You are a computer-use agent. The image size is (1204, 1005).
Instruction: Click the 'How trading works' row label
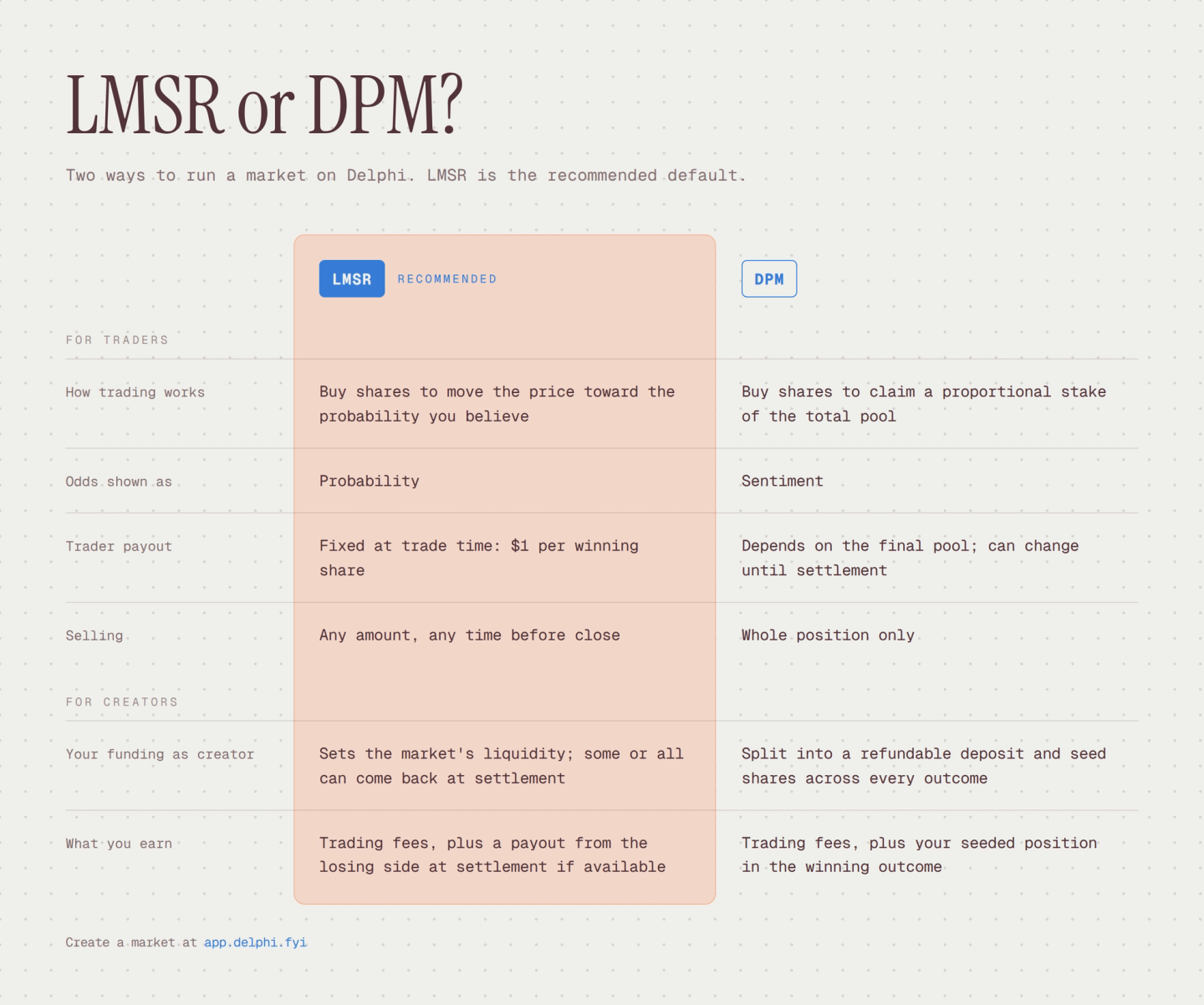(135, 392)
